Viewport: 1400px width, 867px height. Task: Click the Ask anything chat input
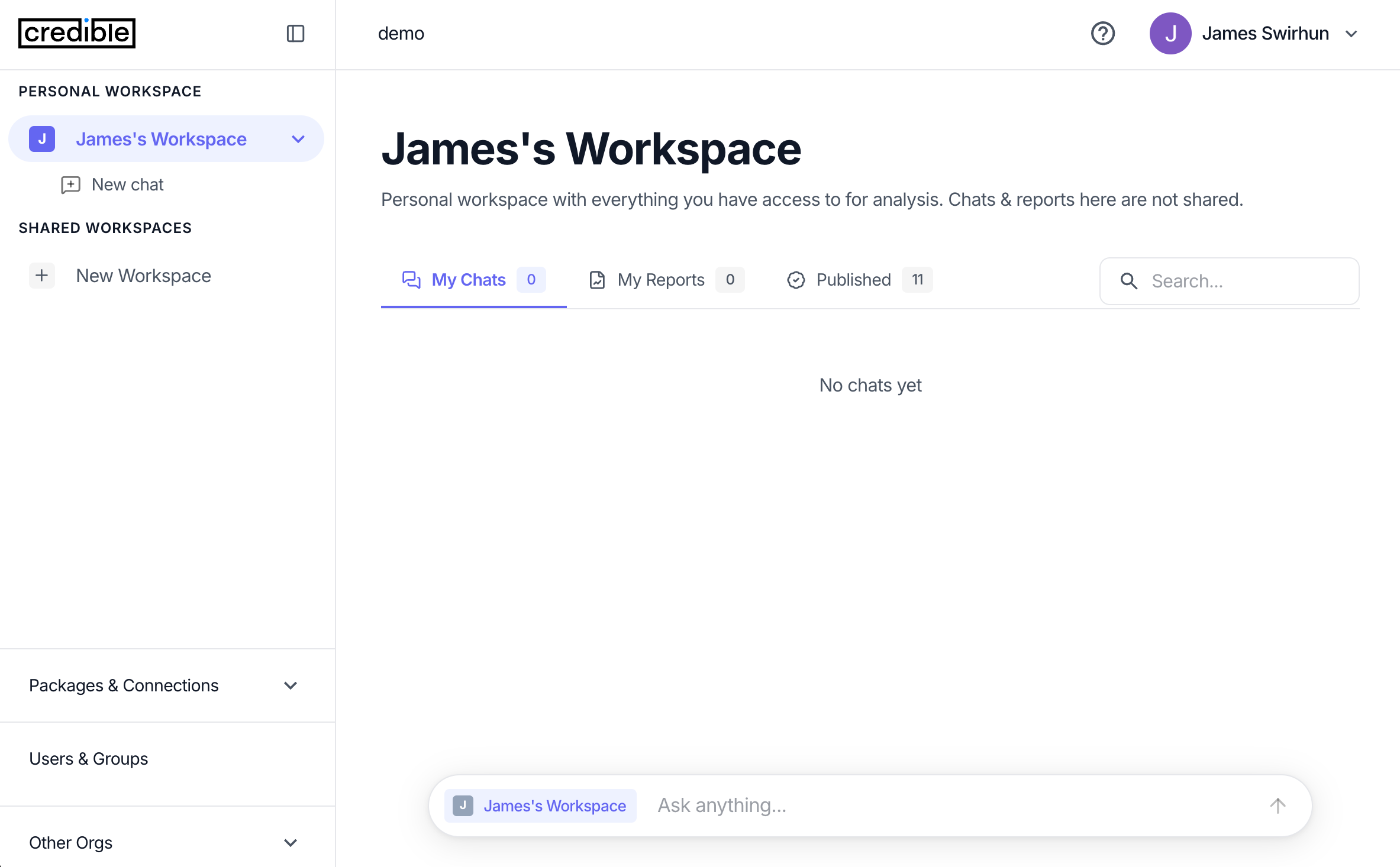point(828,805)
